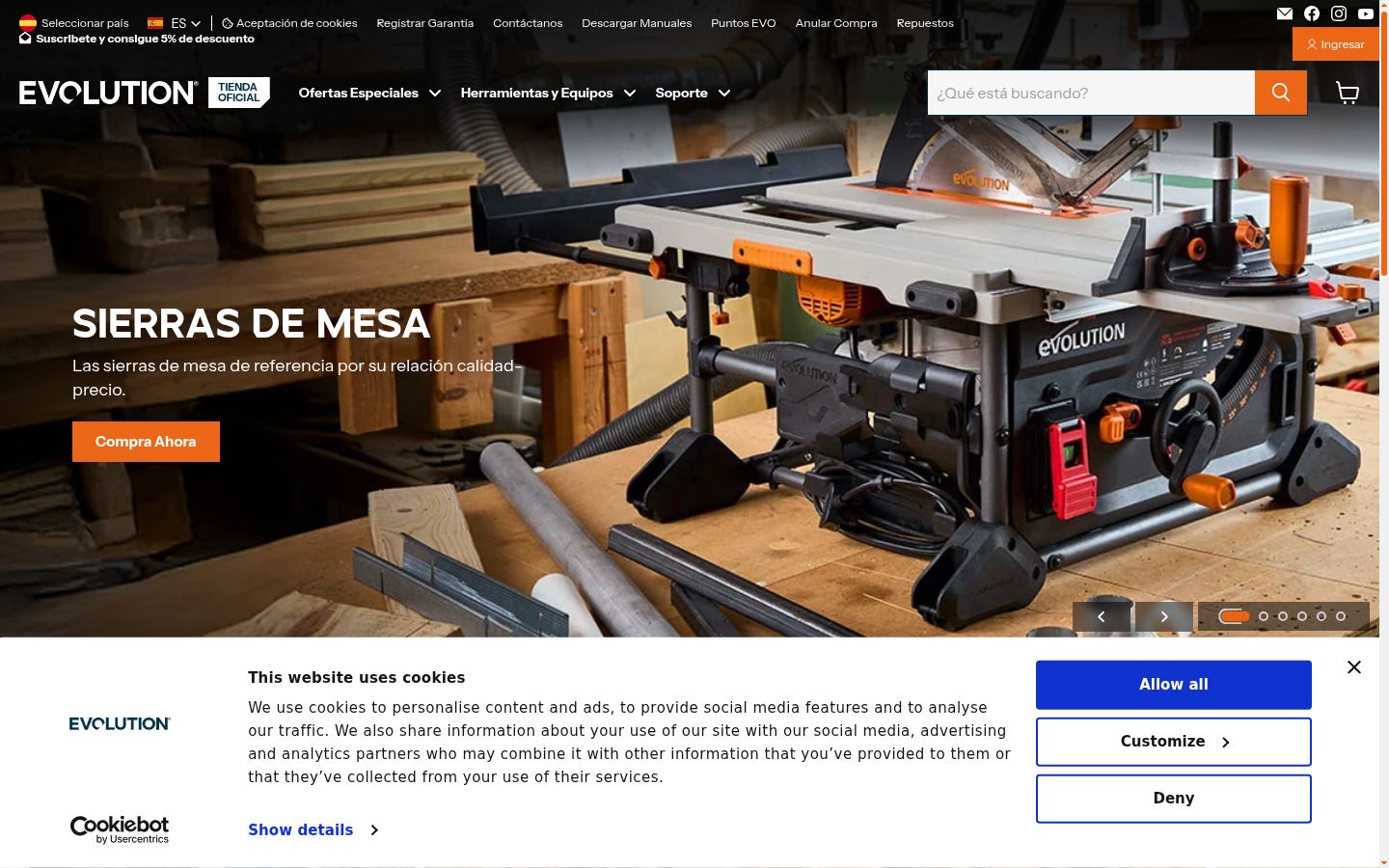Open the shopping cart
This screenshot has width=1389, height=868.
1348,93
